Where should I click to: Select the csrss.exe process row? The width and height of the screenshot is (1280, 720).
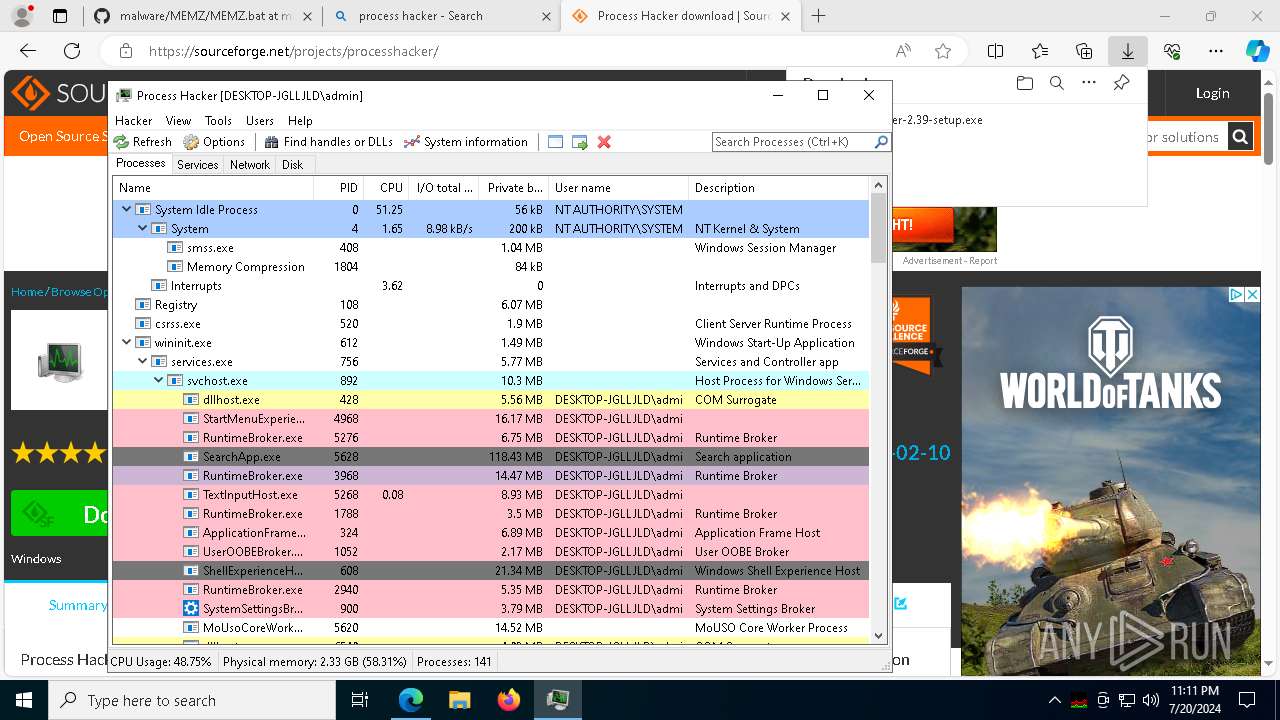[x=490, y=323]
